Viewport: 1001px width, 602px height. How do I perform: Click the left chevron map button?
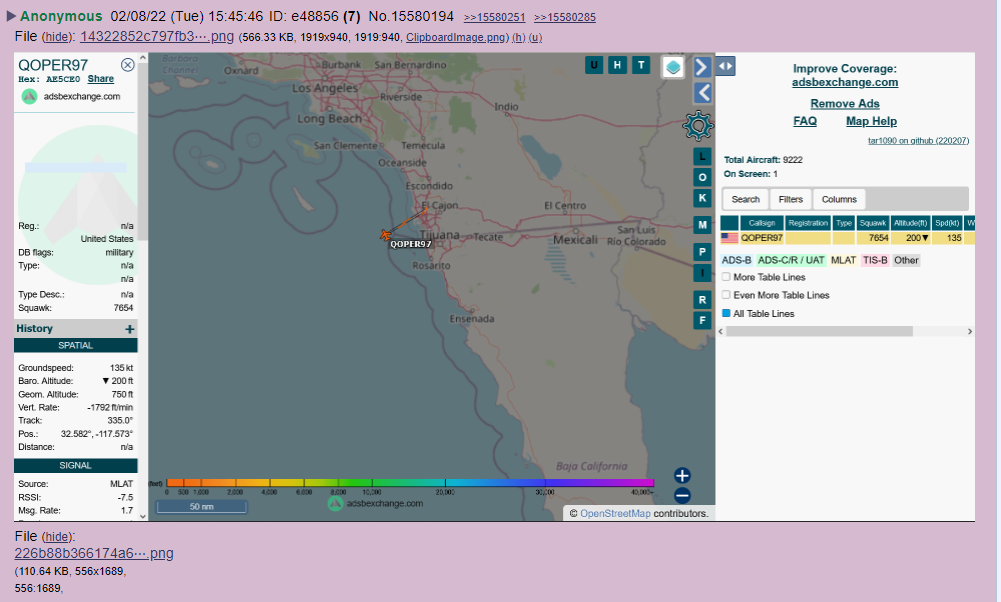tap(702, 93)
